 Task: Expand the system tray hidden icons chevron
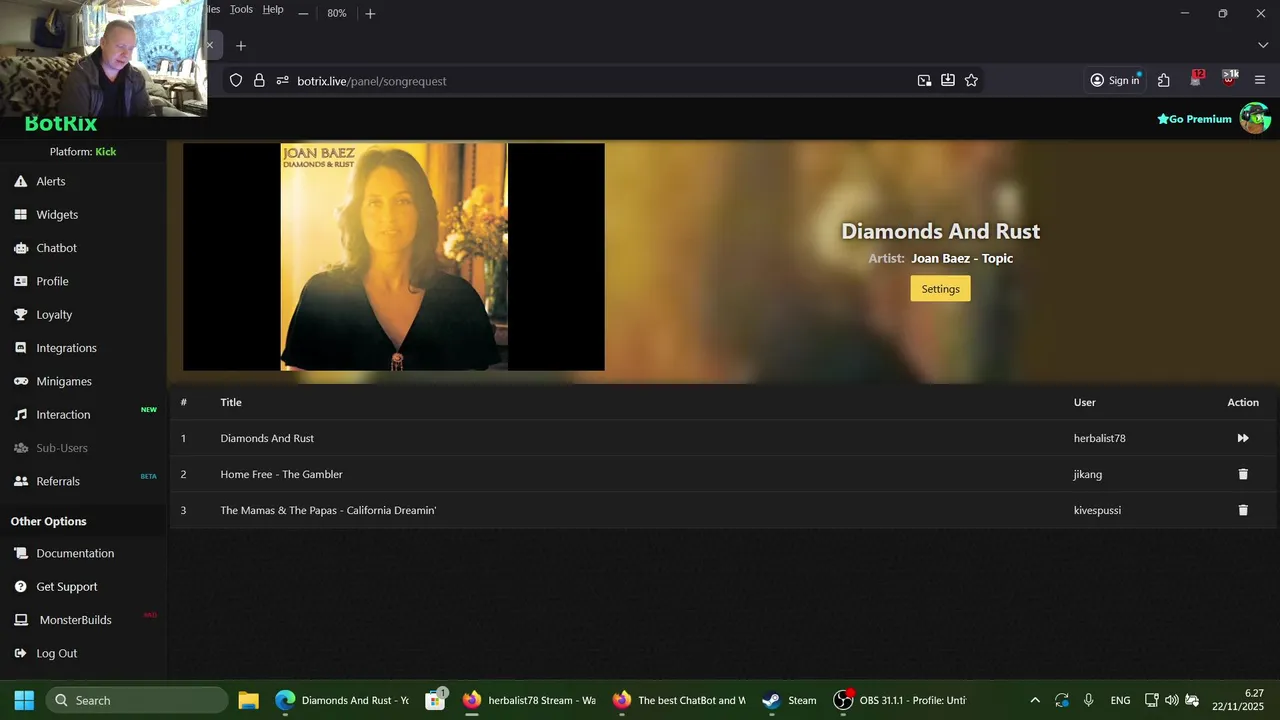click(x=1034, y=700)
